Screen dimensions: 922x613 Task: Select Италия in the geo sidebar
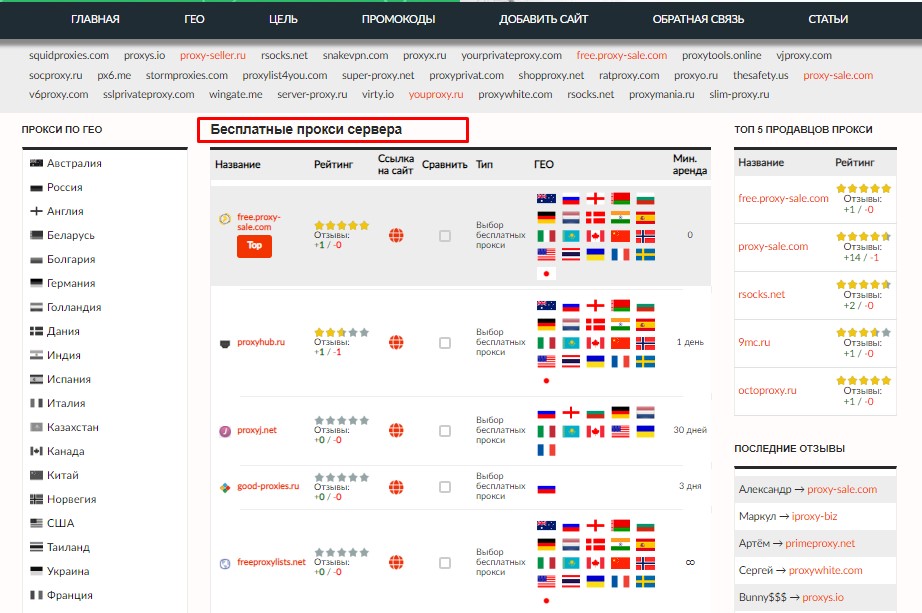66,404
